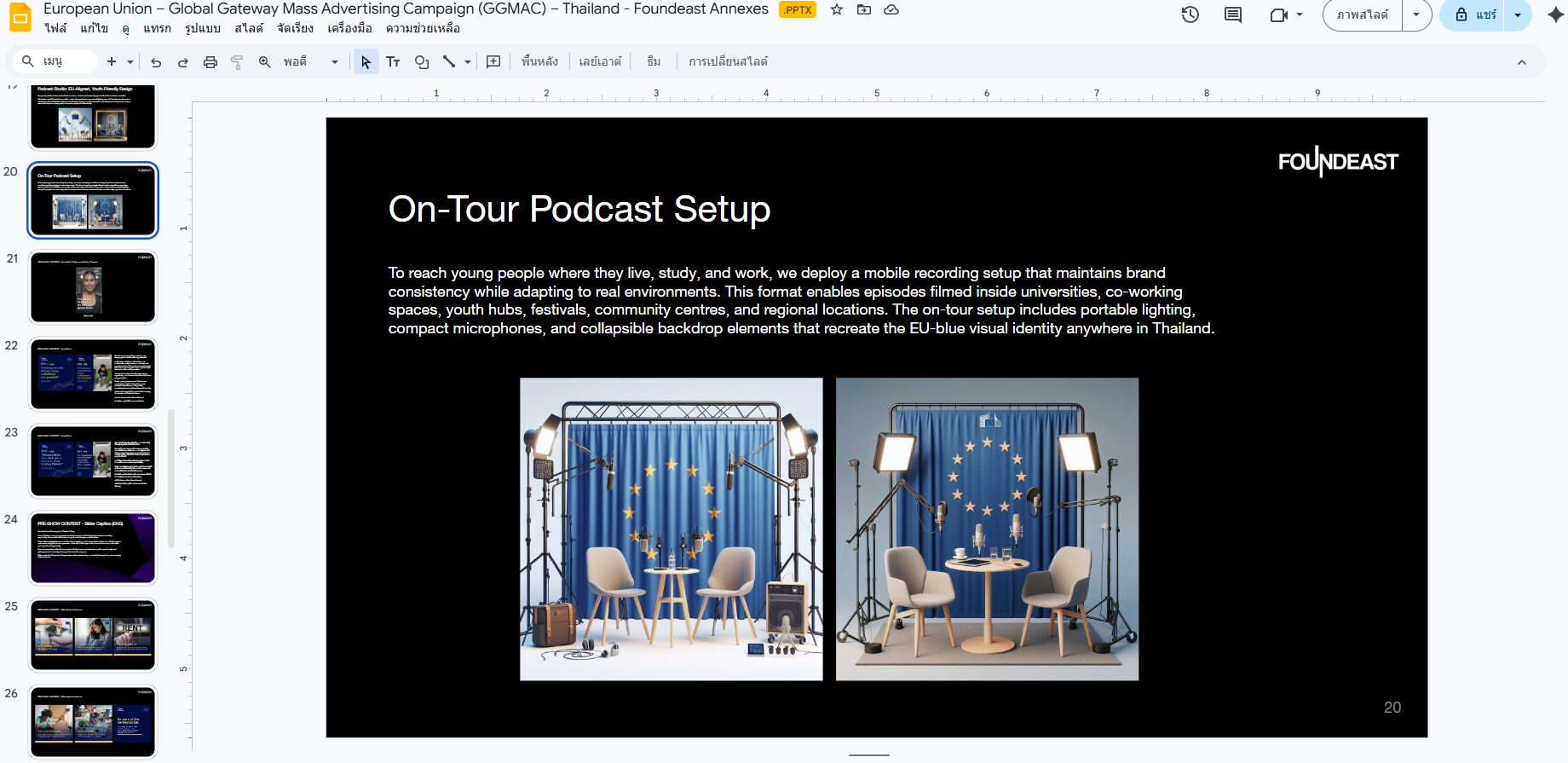Star the presentation document
This screenshot has height=763, width=1568.
(x=837, y=9)
